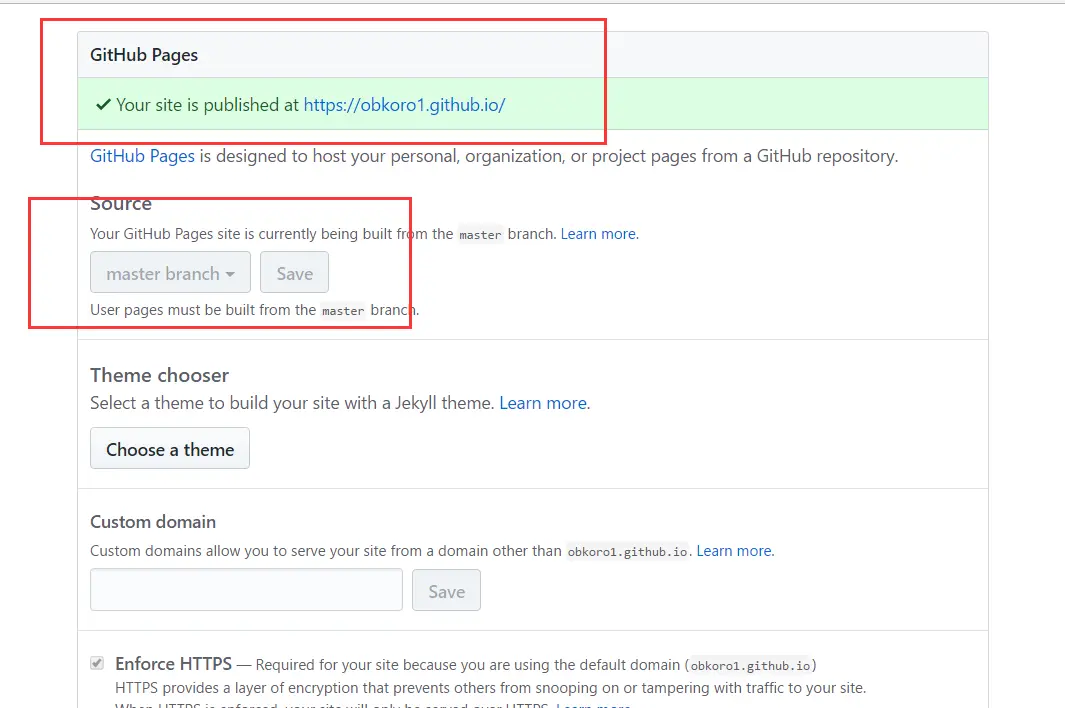
Task: Open Learn more link under Custom domain
Action: pyautogui.click(x=735, y=550)
